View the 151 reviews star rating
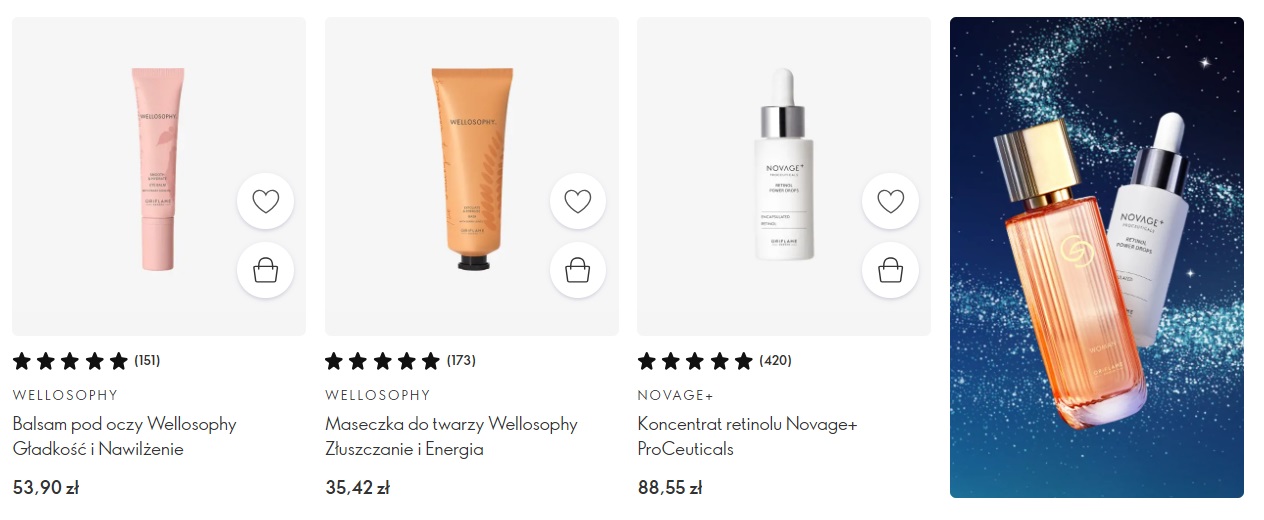The image size is (1264, 520). (87, 360)
